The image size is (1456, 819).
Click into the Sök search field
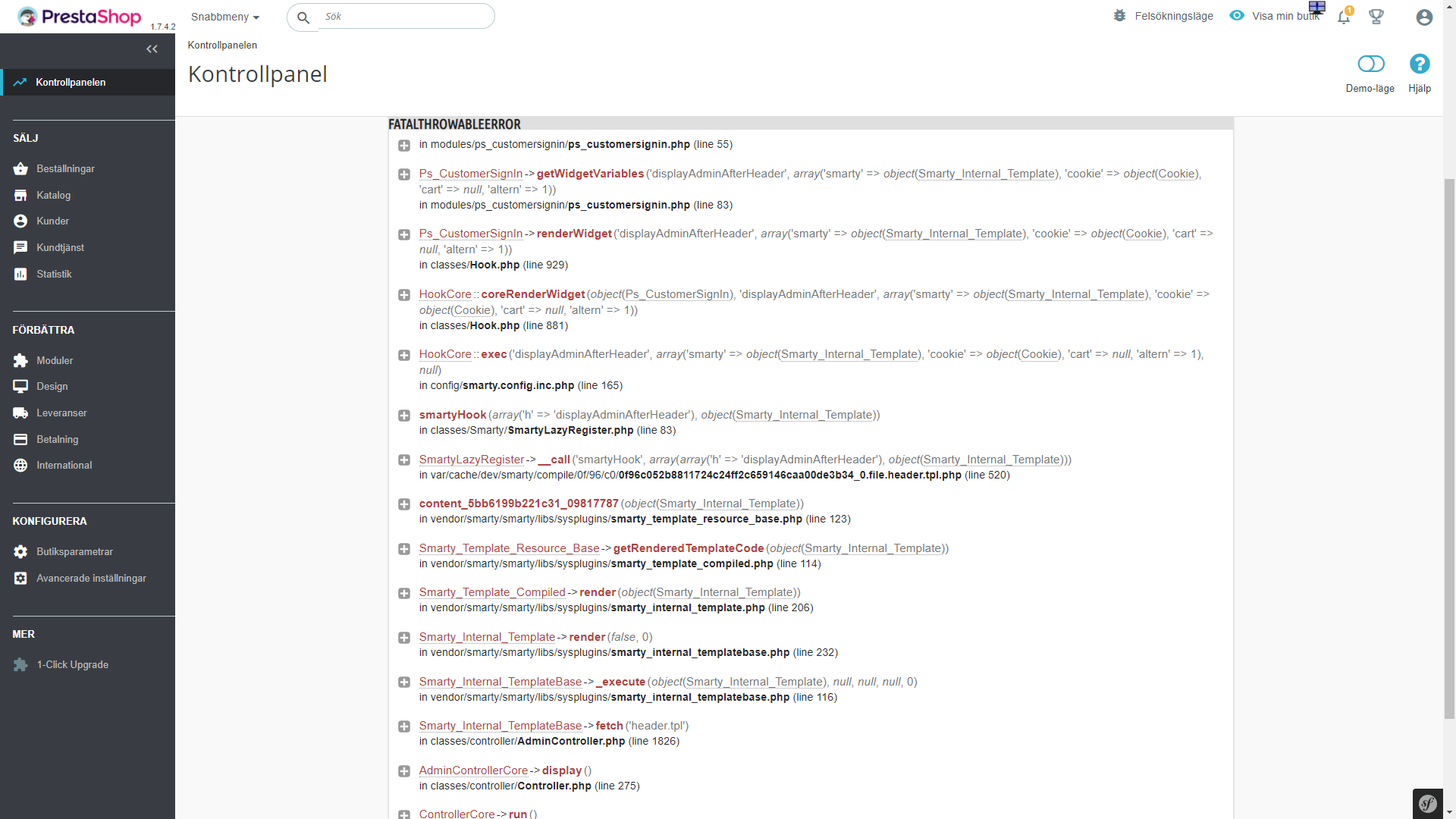click(406, 17)
